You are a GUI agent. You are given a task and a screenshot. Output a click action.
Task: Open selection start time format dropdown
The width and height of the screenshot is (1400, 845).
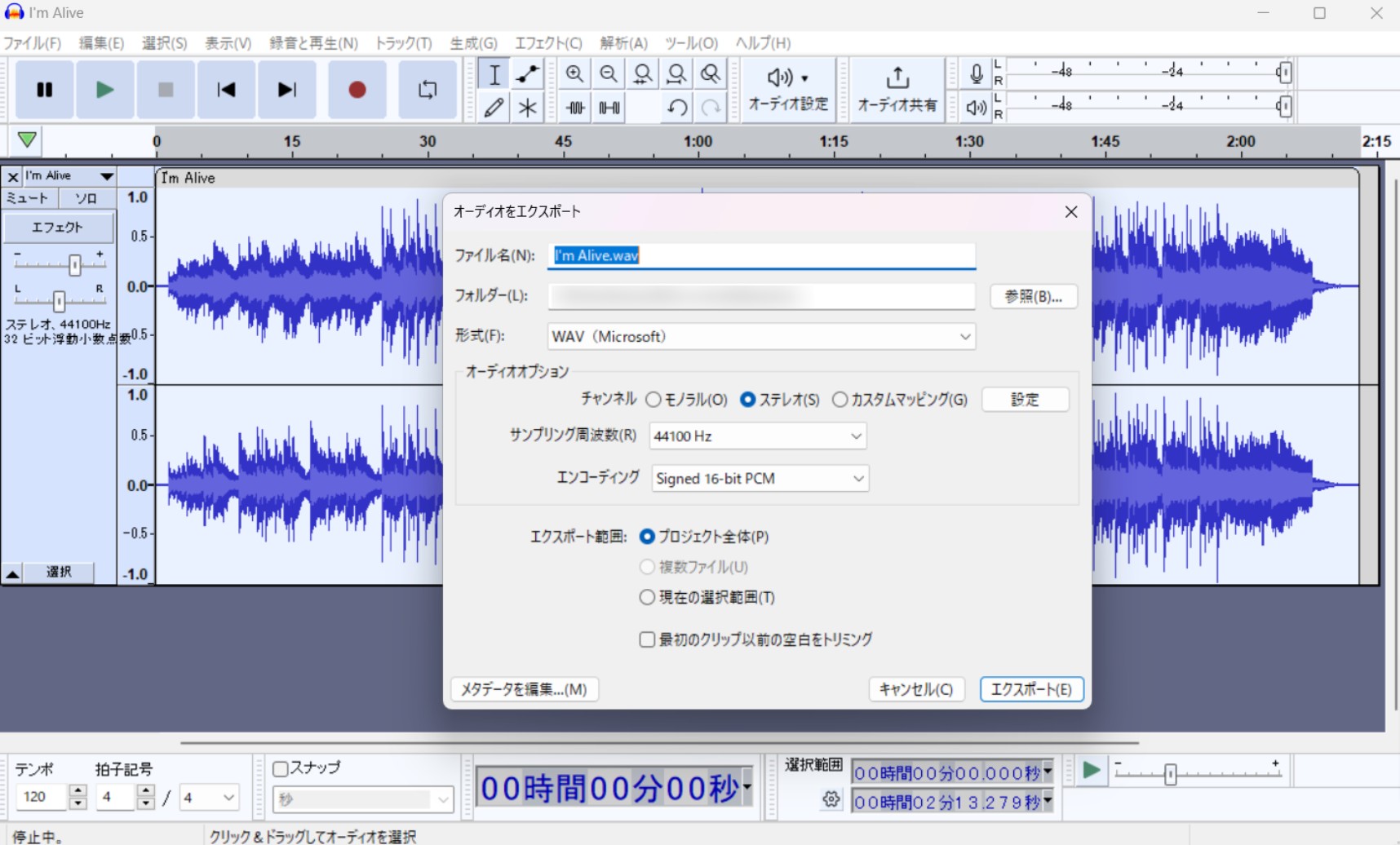1048,772
